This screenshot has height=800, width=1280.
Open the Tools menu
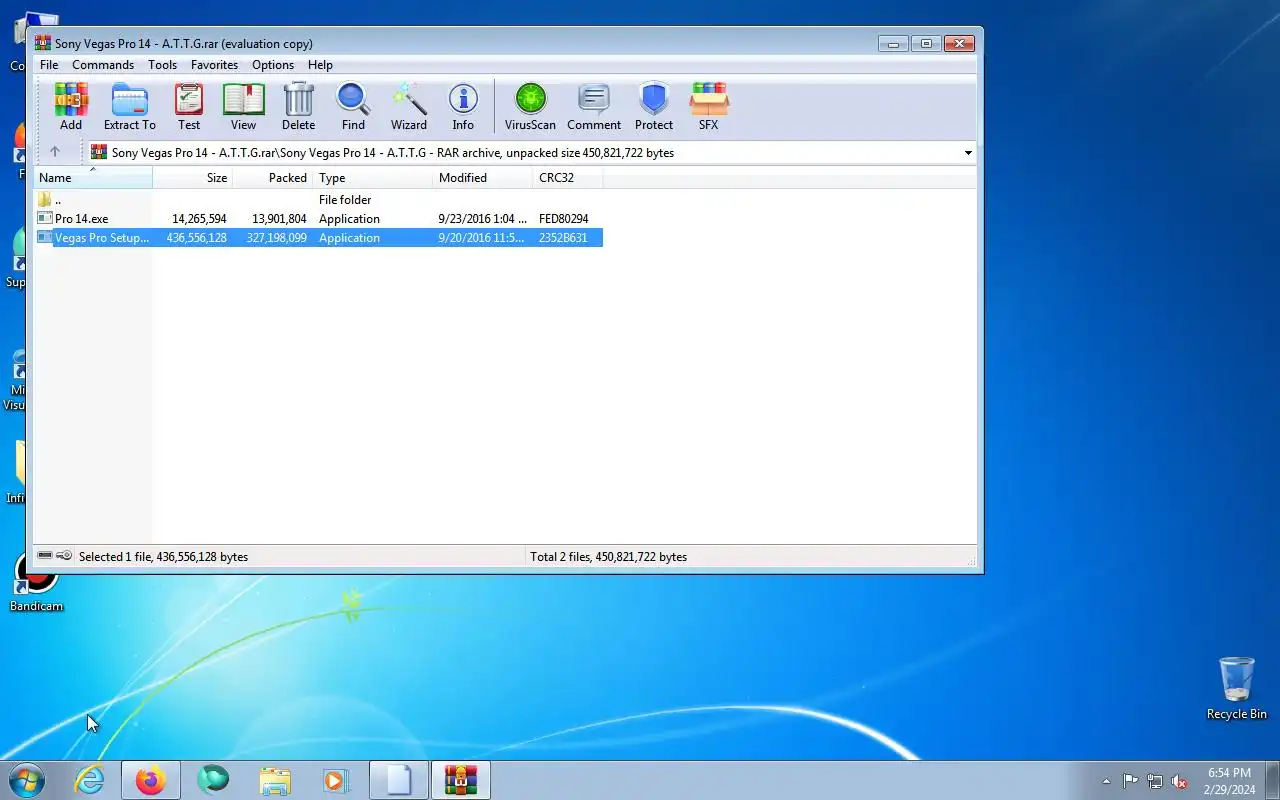click(162, 65)
